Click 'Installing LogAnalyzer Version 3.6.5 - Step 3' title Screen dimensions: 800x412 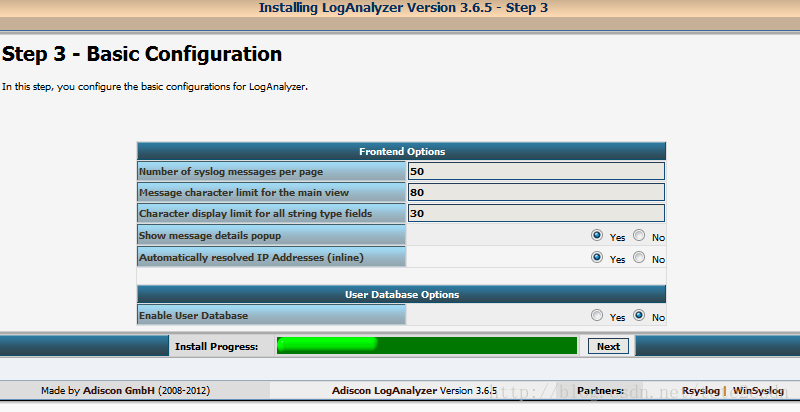click(403, 8)
